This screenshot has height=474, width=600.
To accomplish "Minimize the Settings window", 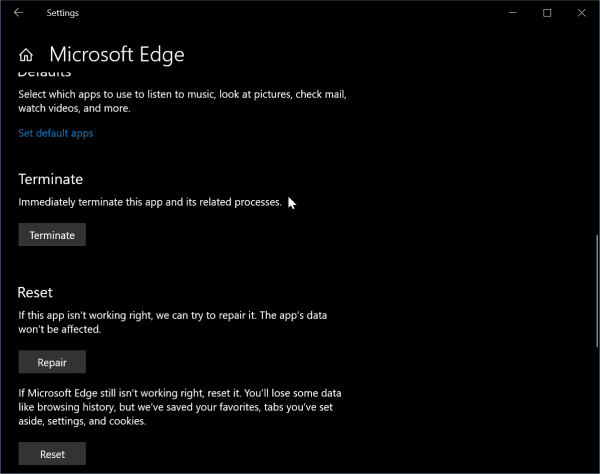I will coord(513,13).
